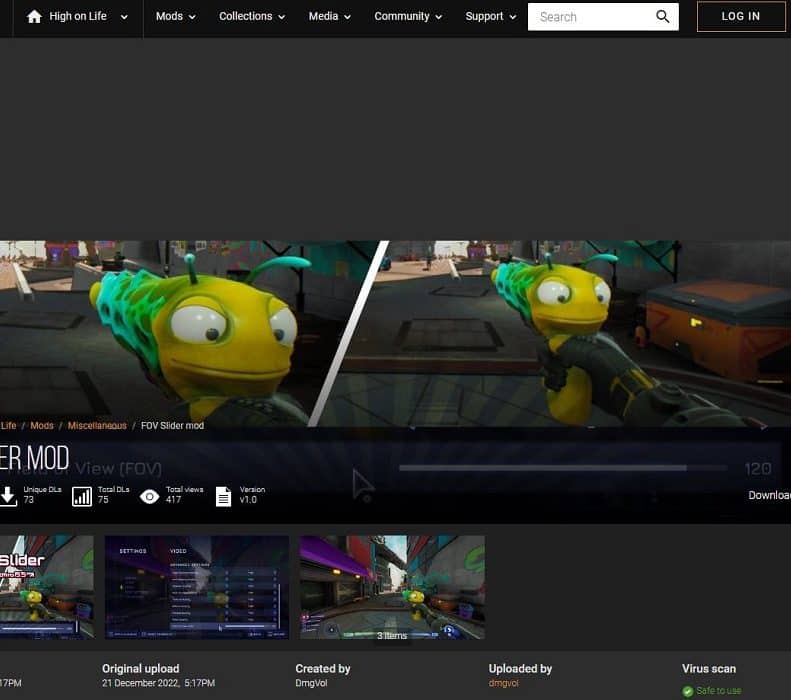This screenshot has height=700, width=791.
Task: Click the '73' unique DLs value
Action: (x=29, y=500)
